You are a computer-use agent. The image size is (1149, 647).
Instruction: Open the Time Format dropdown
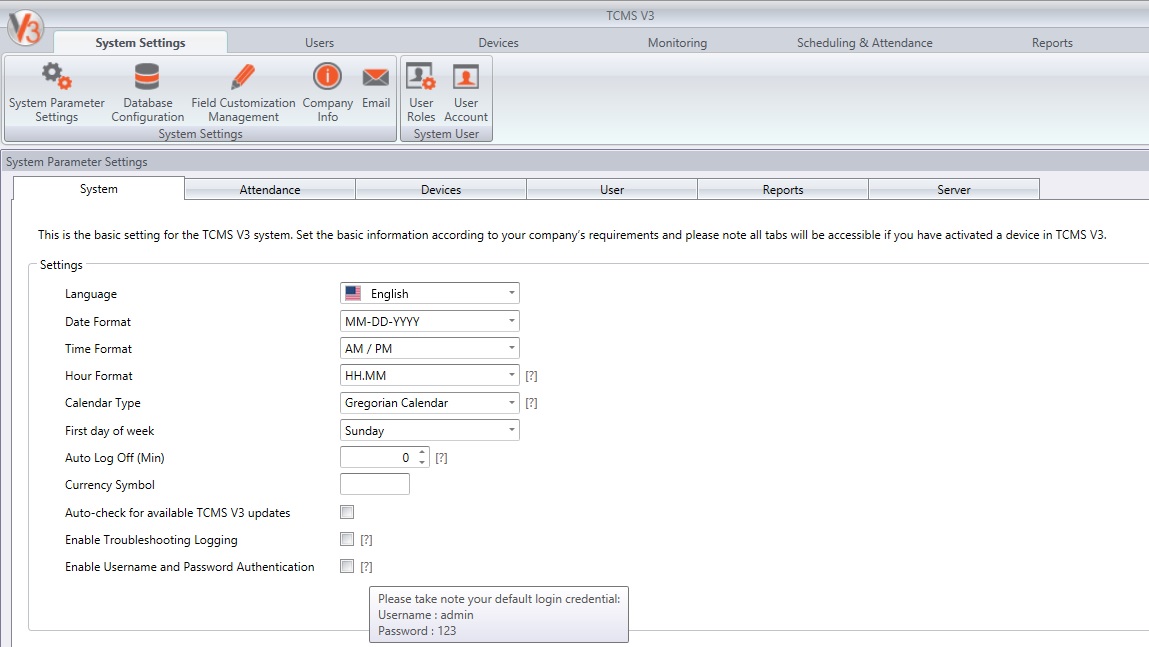[429, 348]
